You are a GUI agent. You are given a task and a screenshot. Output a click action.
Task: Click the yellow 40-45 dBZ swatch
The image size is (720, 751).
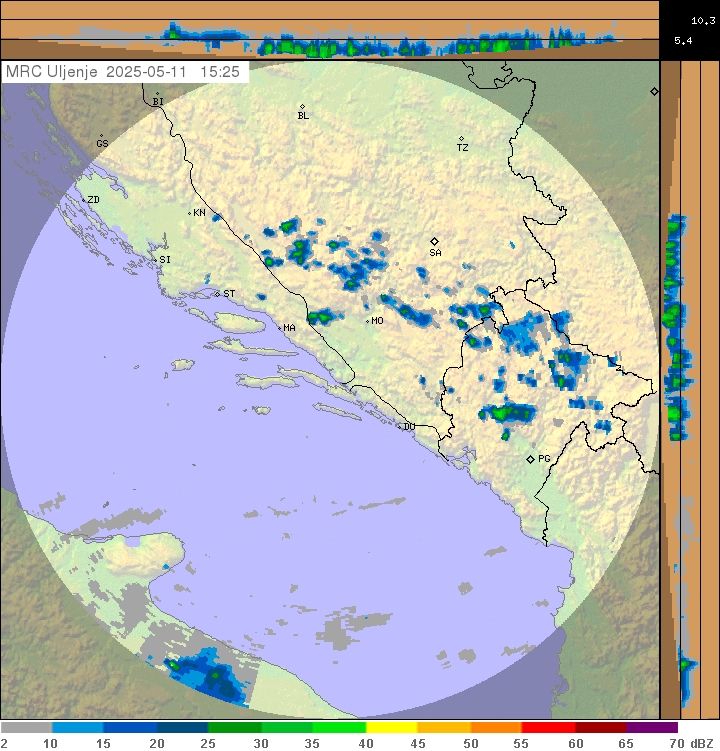coord(392,728)
